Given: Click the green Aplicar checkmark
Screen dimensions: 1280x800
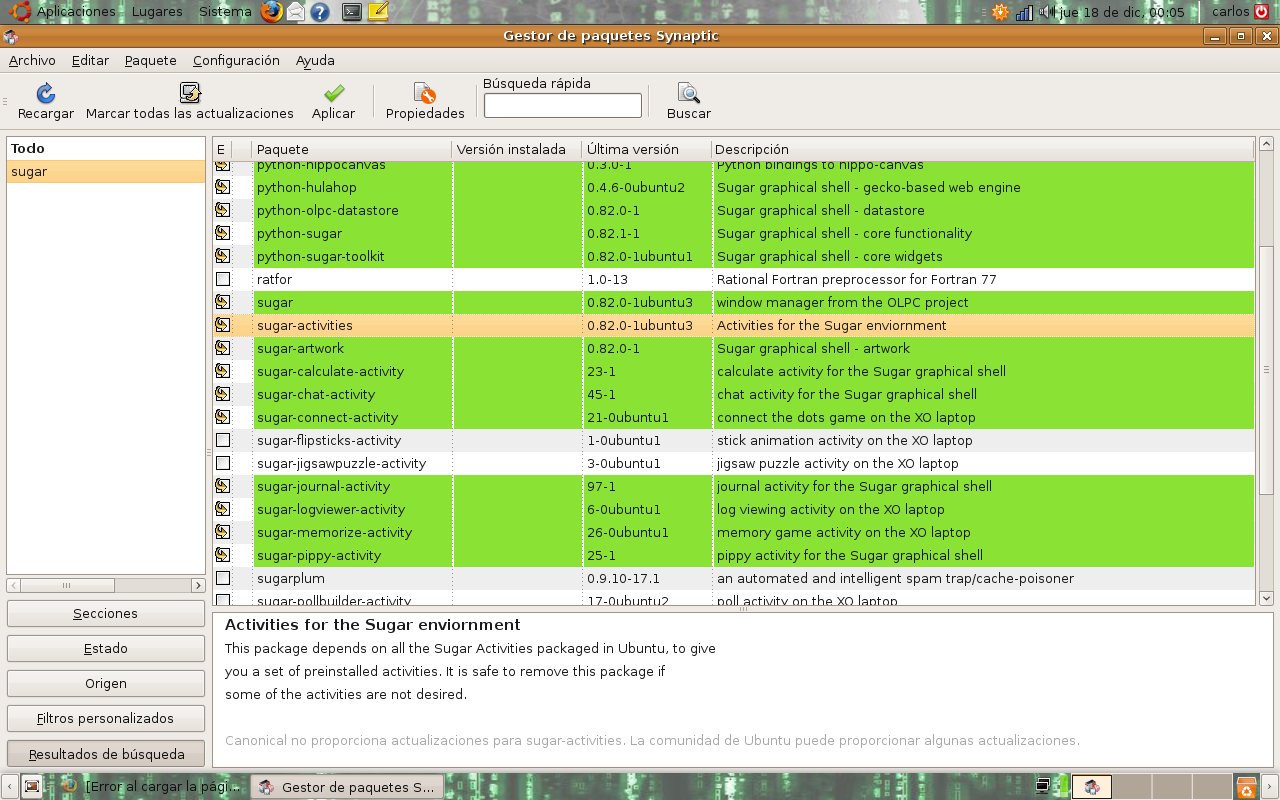Looking at the screenshot, I should pyautogui.click(x=334, y=93).
